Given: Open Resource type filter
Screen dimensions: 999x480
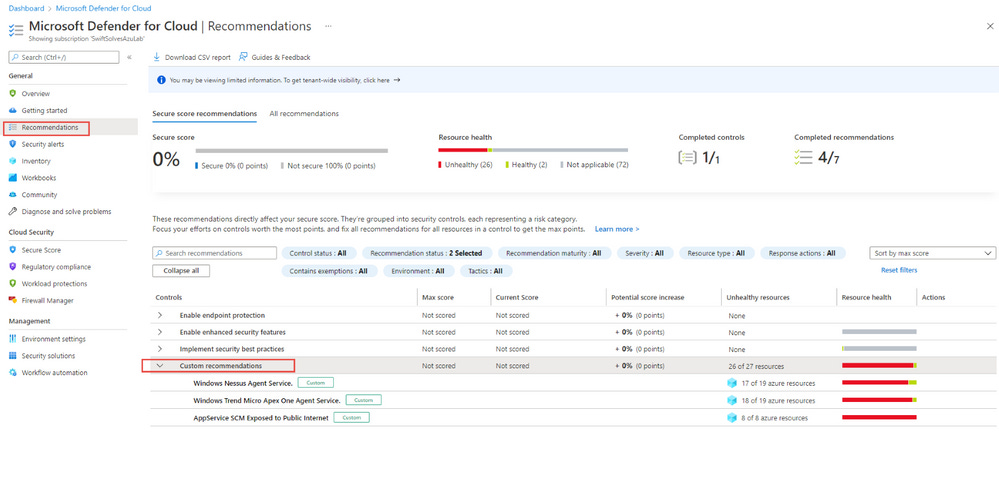Looking at the screenshot, I should point(716,253).
